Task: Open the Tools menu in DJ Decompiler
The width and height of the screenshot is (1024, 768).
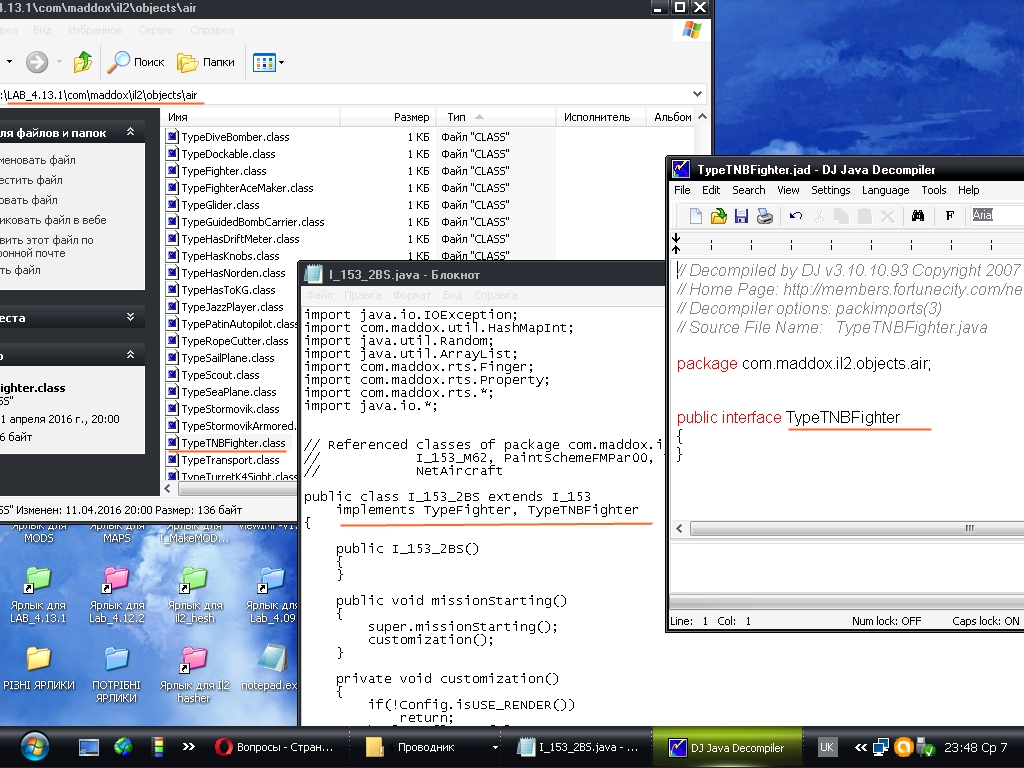Action: [x=933, y=190]
